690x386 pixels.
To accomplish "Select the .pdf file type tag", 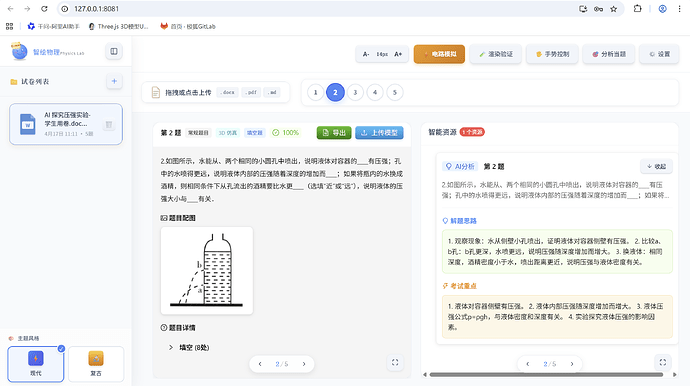I will [x=251, y=92].
